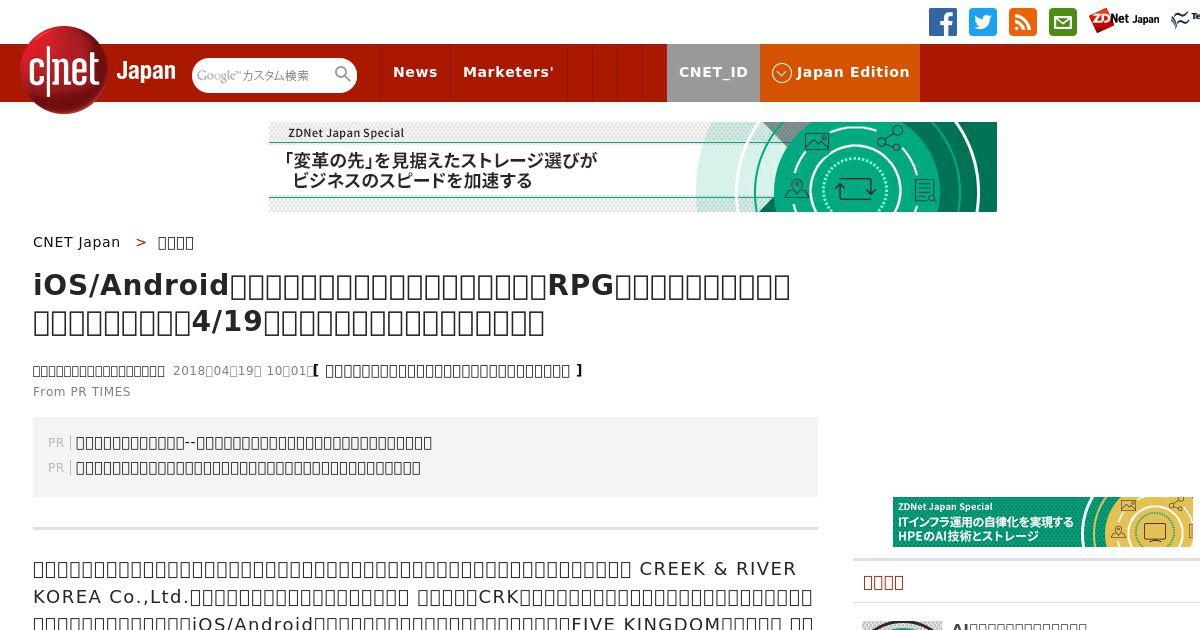The image size is (1200, 630).
Task: Open the breadcrumb category after CNET Japan
Action: [x=176, y=242]
